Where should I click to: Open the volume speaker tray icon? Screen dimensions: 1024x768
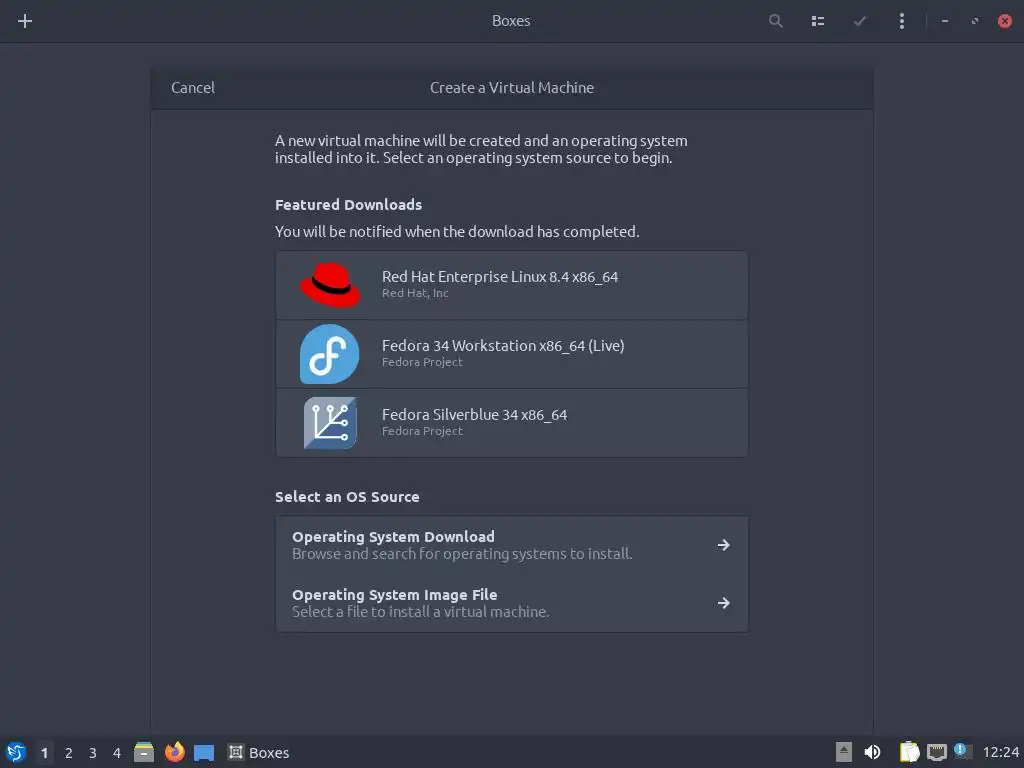(872, 752)
